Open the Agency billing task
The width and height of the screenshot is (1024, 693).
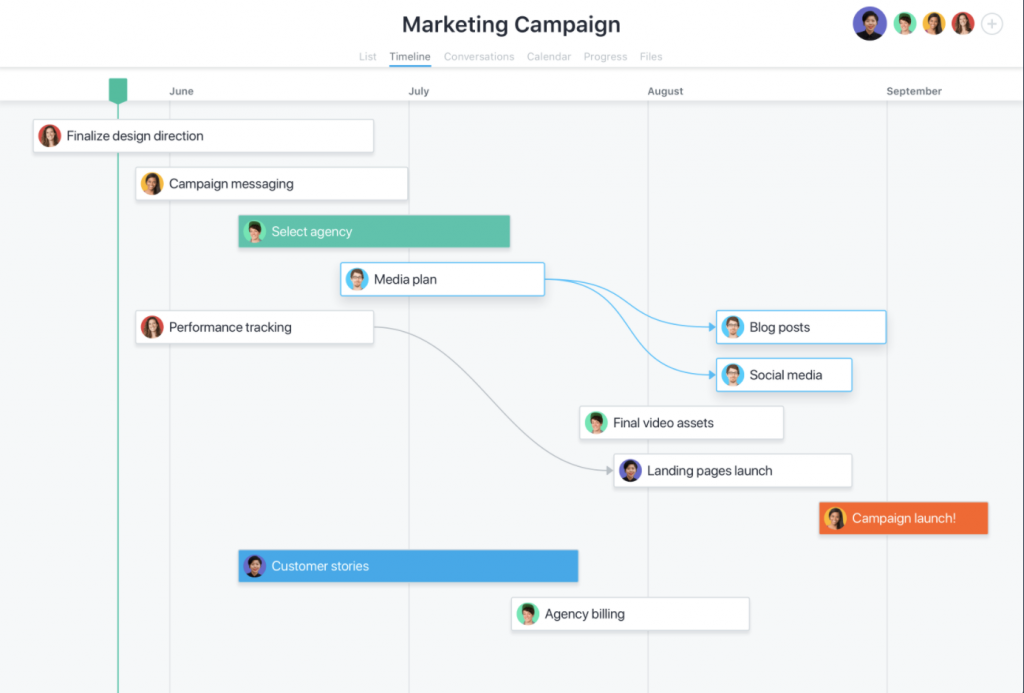pyautogui.click(x=630, y=614)
